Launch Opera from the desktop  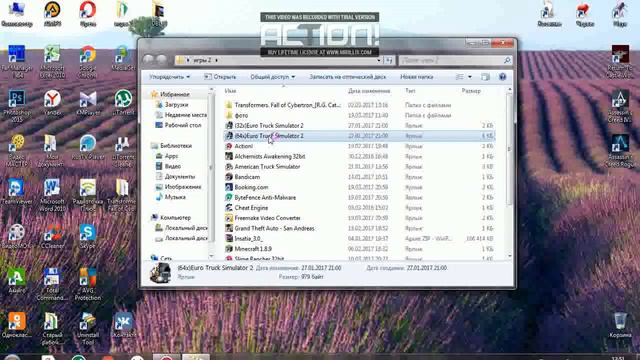(x=88, y=14)
